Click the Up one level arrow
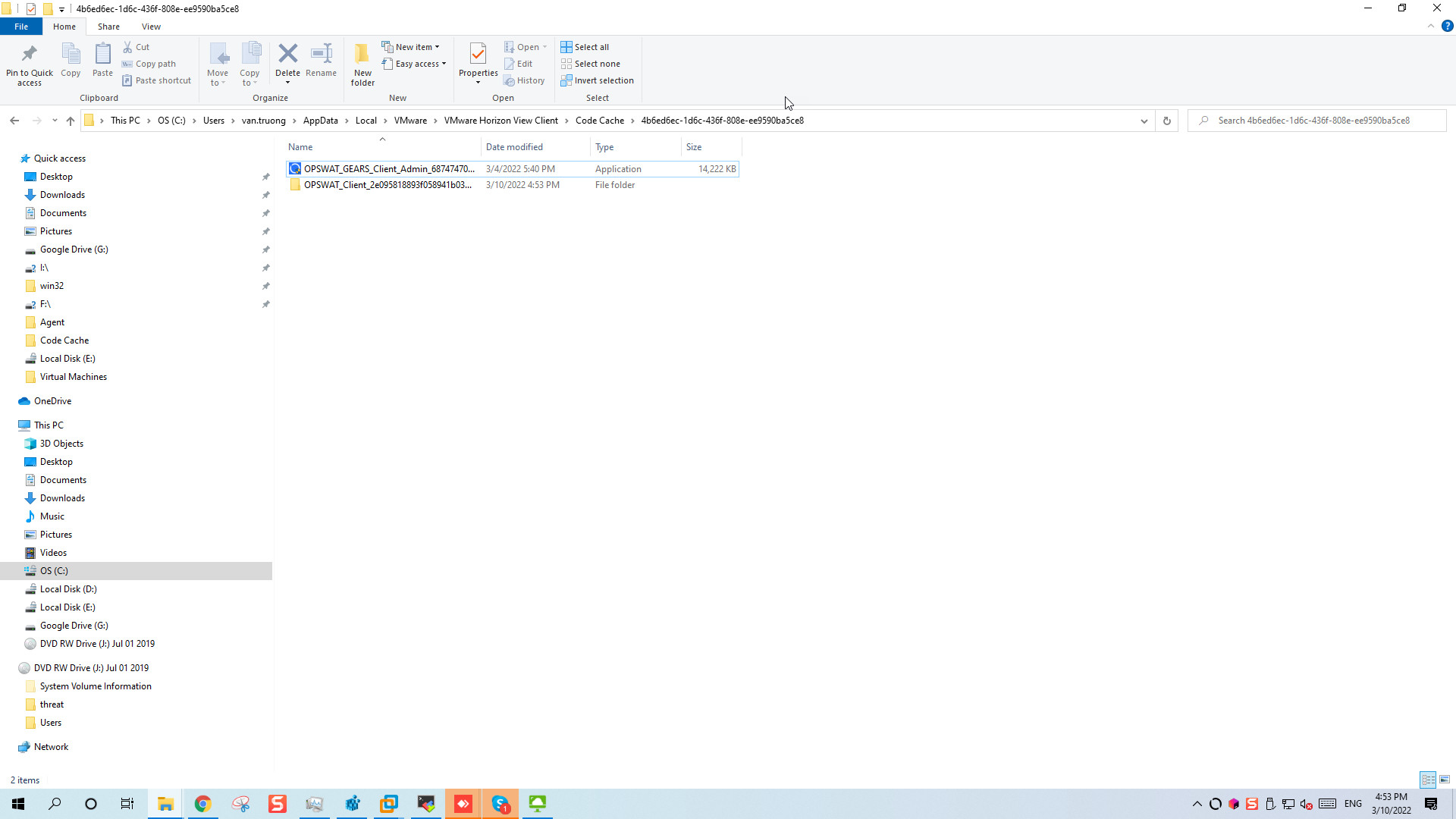 71,121
